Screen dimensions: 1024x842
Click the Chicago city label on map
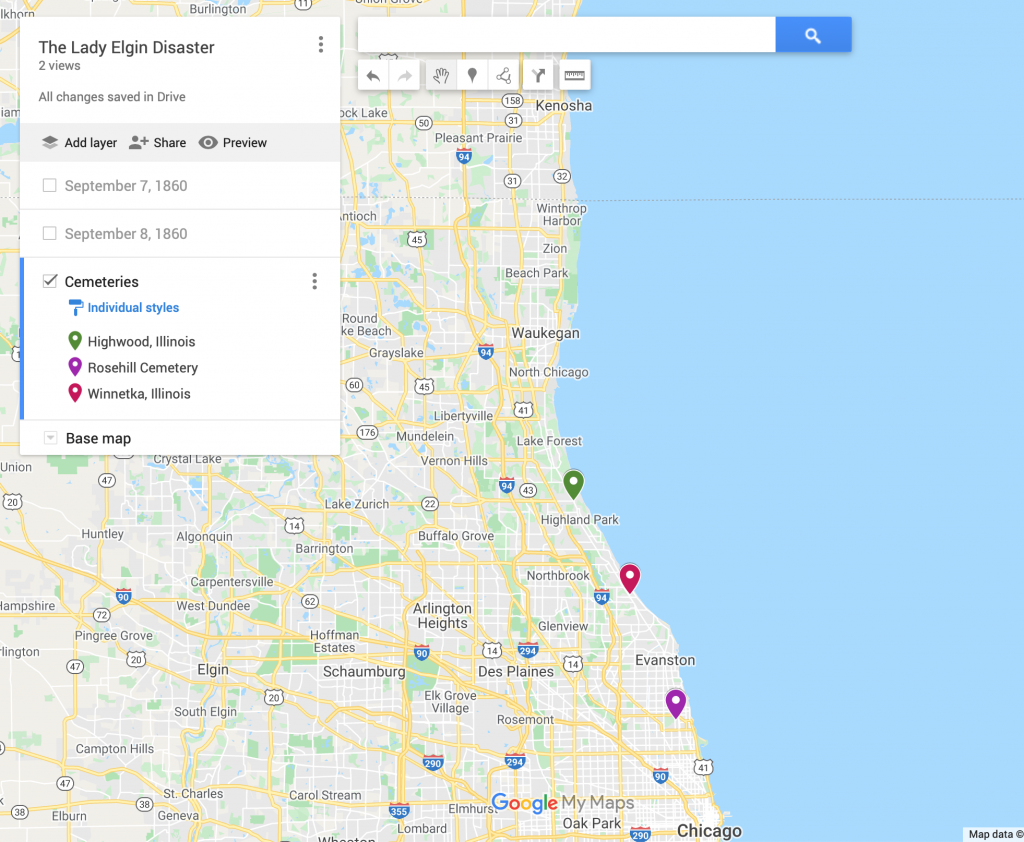[709, 830]
